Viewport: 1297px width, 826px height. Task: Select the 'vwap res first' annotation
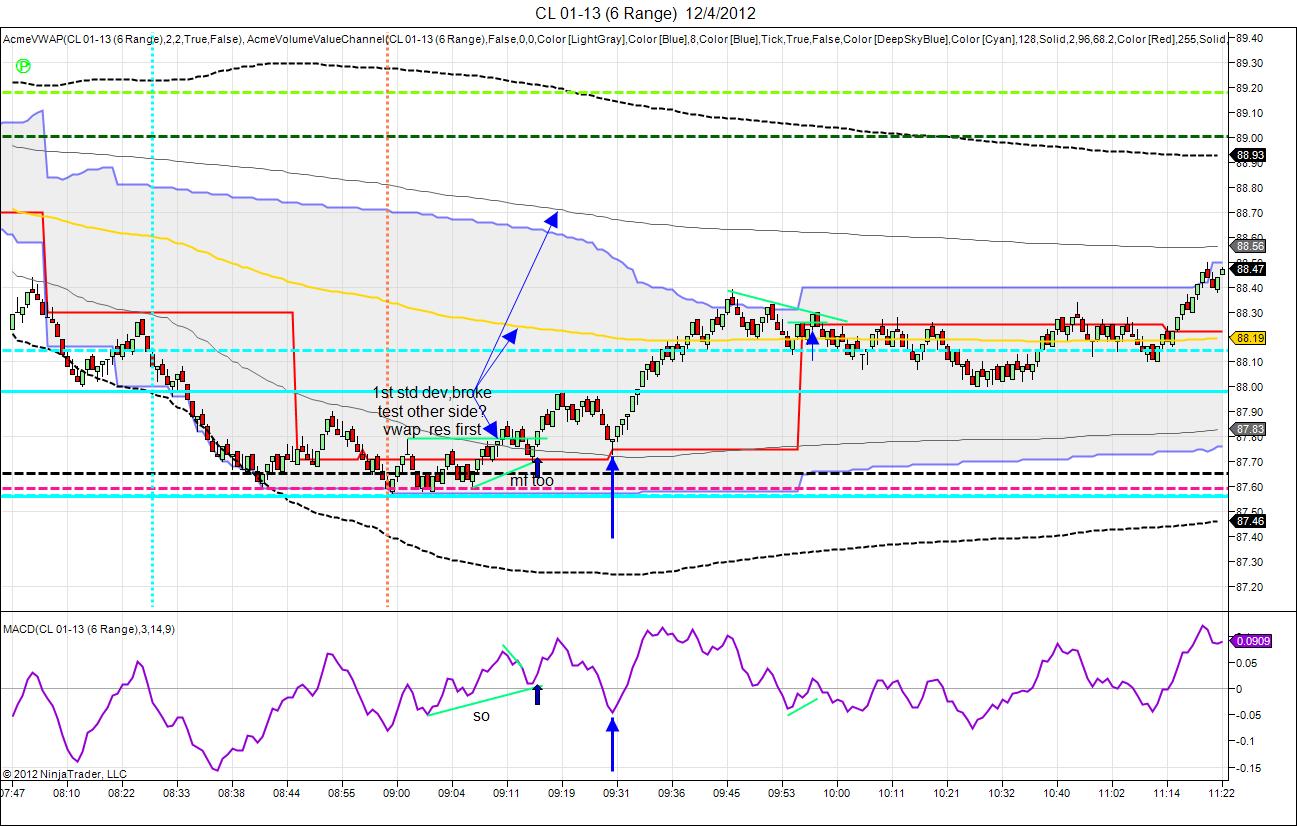(432, 429)
